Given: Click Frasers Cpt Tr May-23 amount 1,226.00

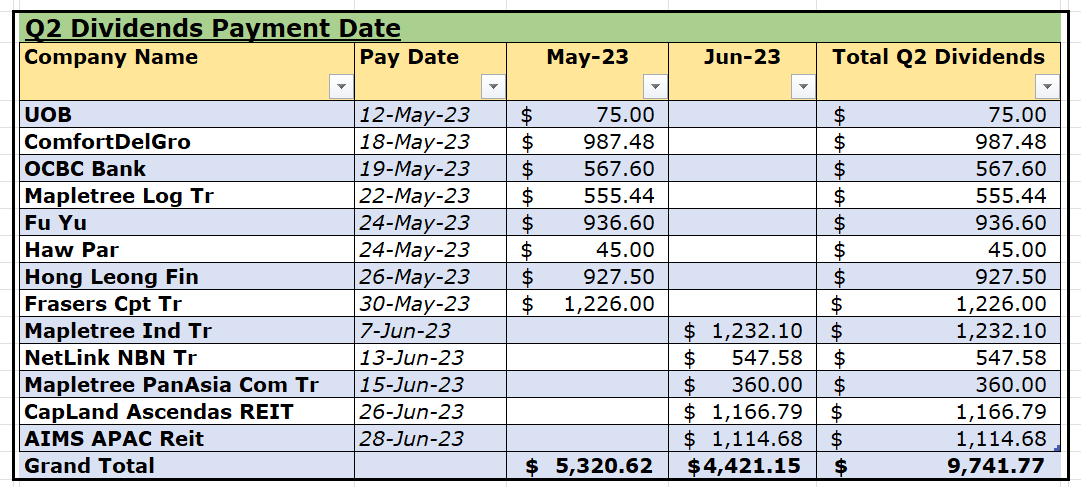Looking at the screenshot, I should (x=587, y=304).
